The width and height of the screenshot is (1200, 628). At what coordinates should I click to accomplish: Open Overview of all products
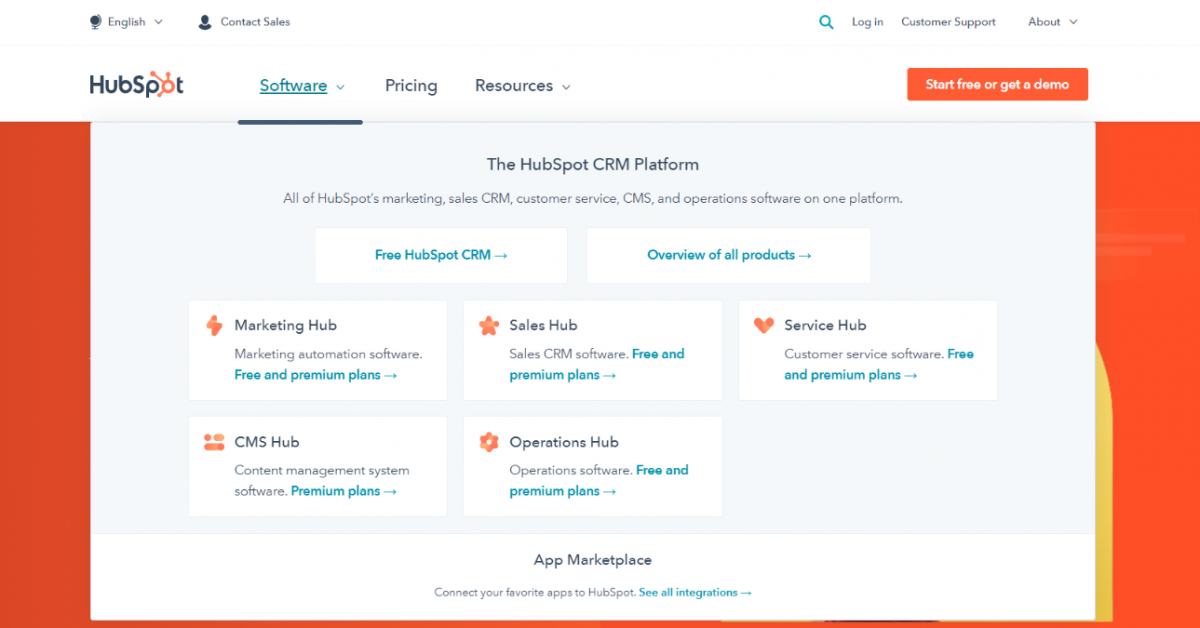point(728,255)
